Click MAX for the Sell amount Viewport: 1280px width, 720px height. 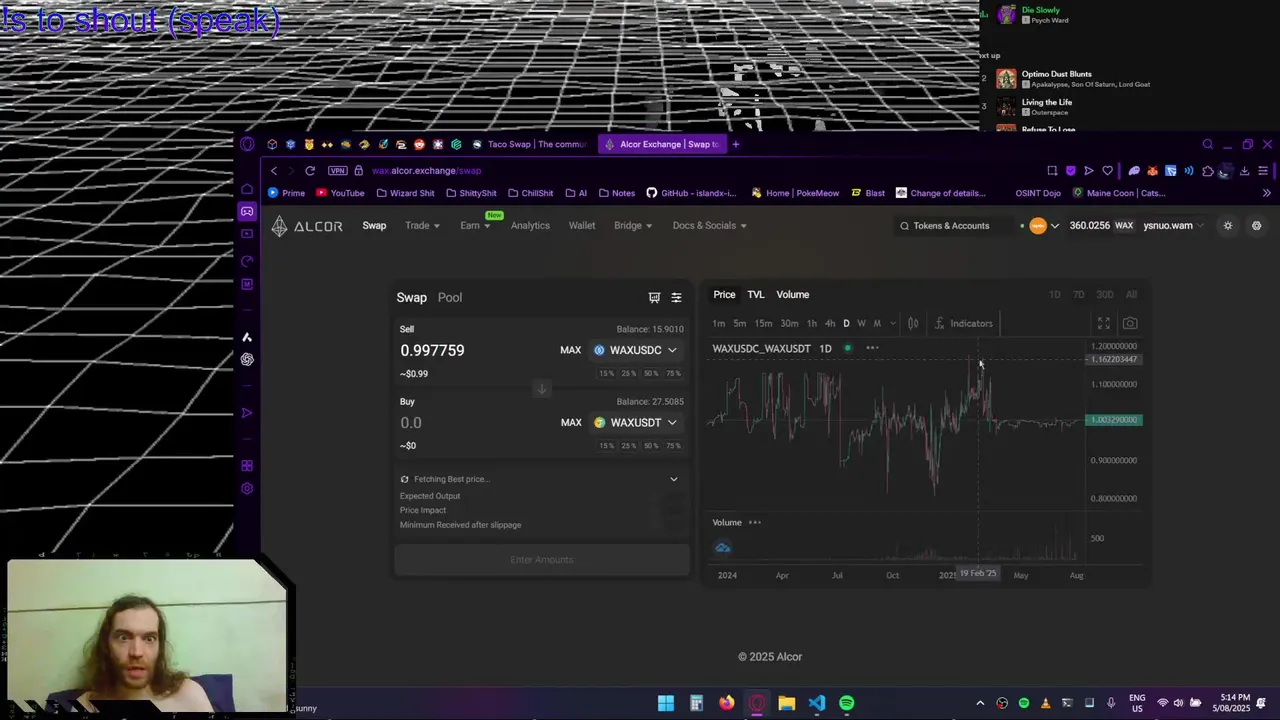[570, 350]
